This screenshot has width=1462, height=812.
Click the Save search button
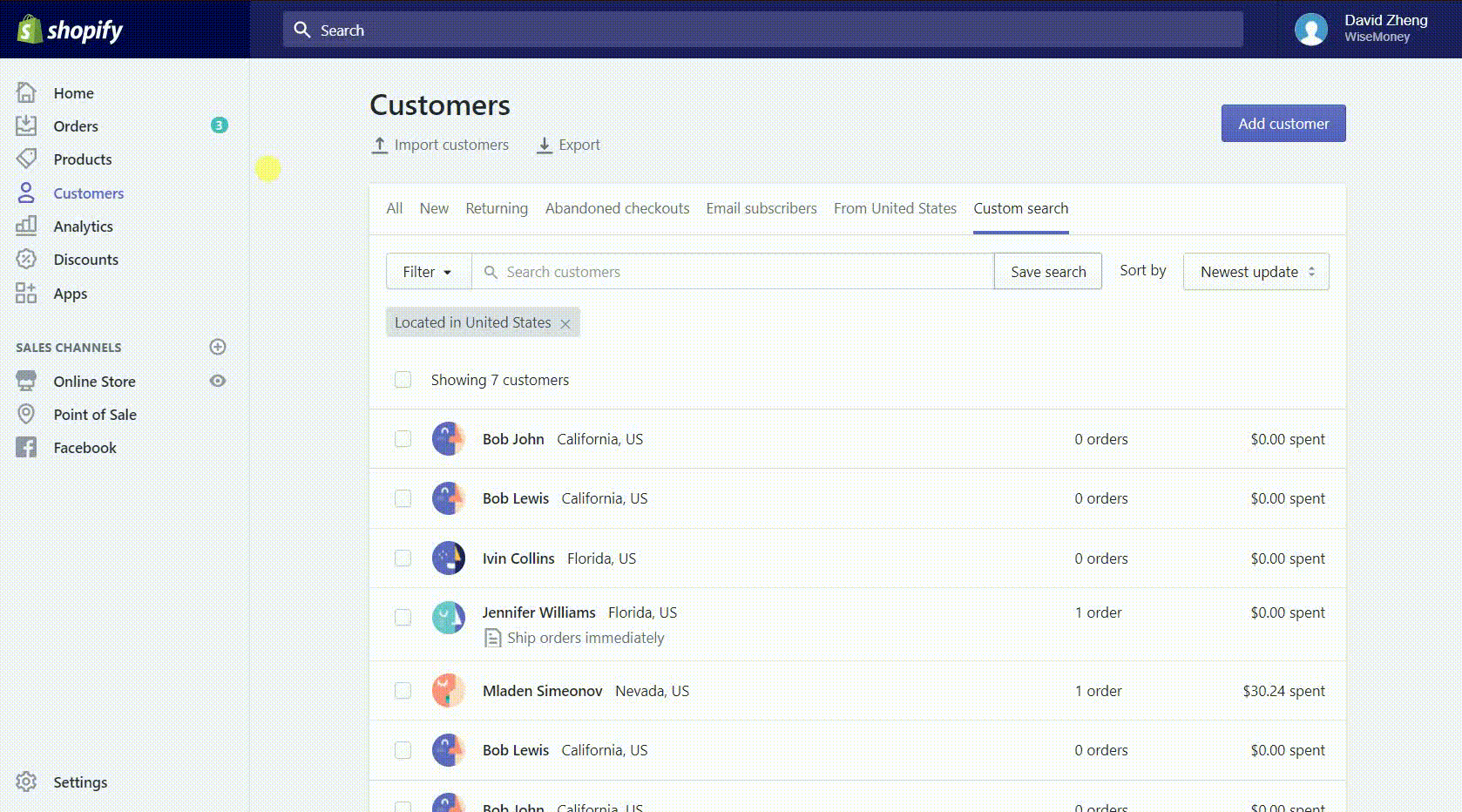coord(1048,271)
